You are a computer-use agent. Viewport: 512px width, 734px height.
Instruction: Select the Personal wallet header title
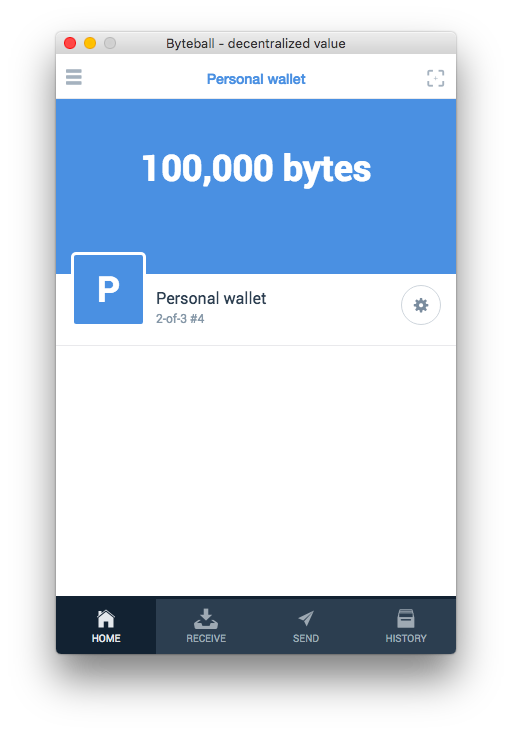[x=256, y=79]
